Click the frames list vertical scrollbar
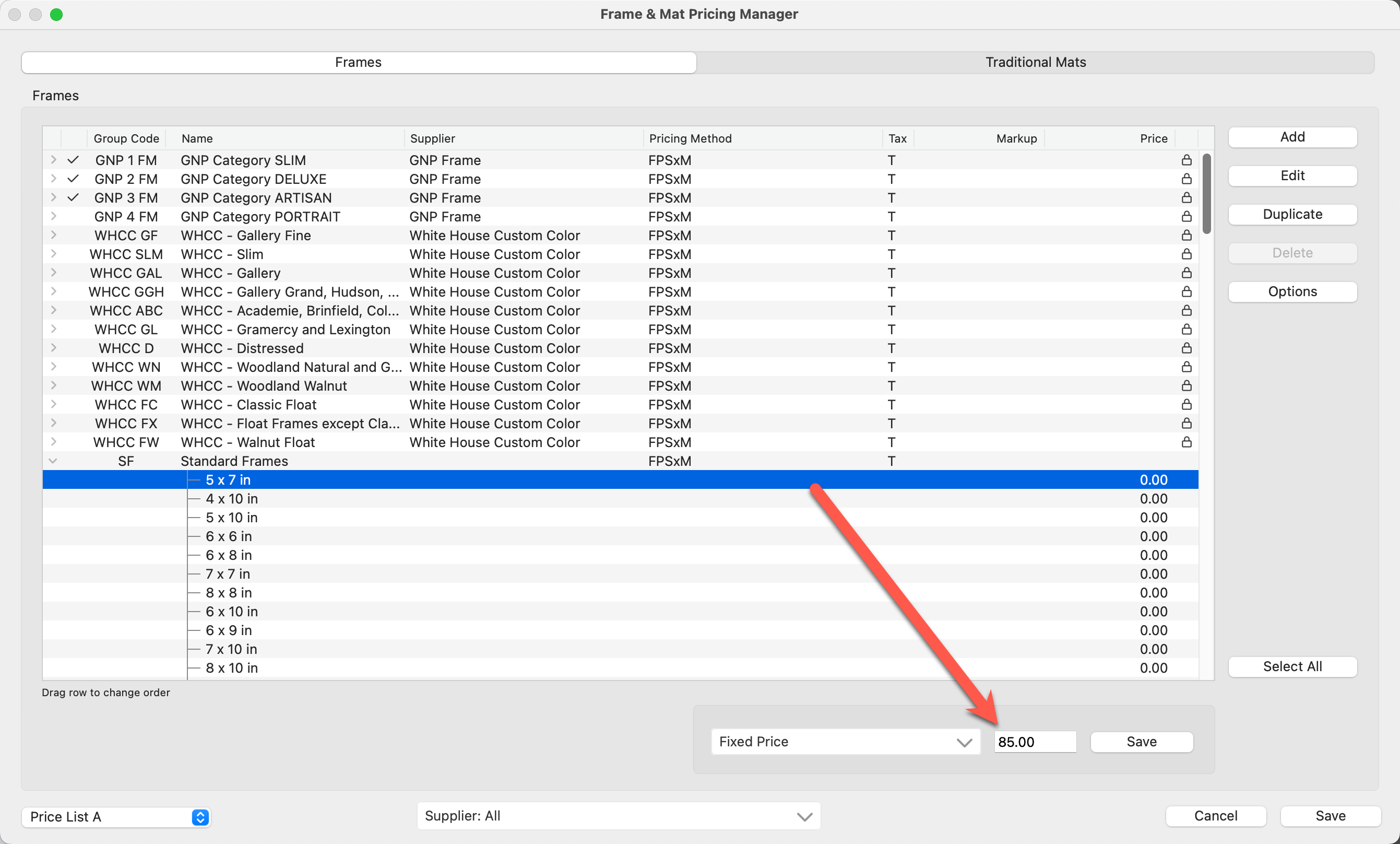The width and height of the screenshot is (1400, 844). (x=1206, y=193)
